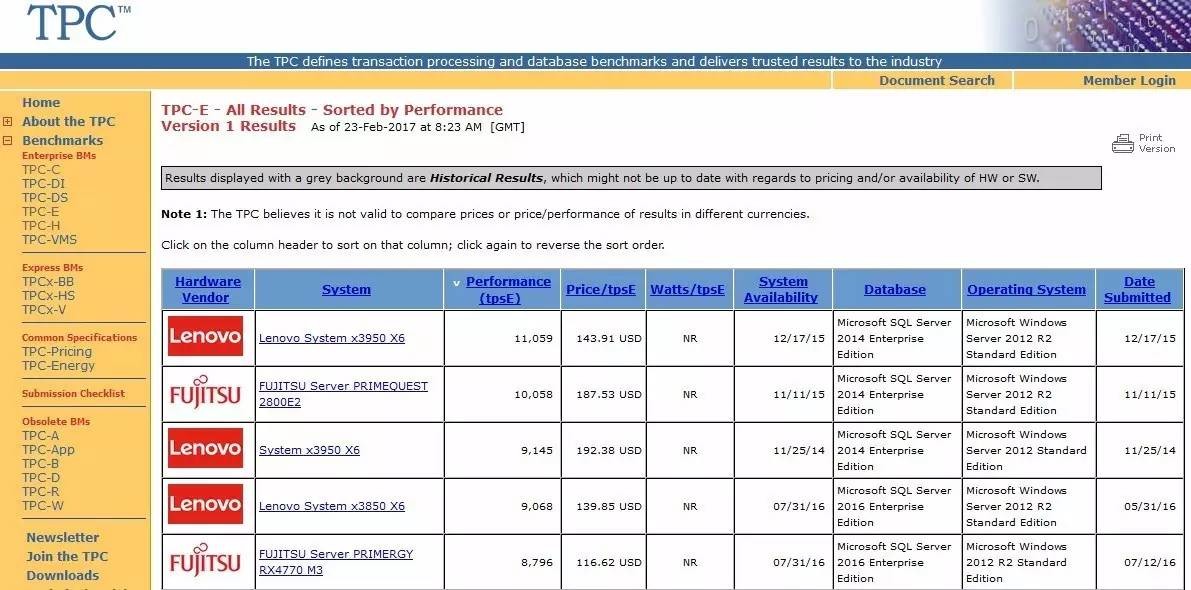Screen dimensions: 1191x590
Task: Click Lenovo logo in 9,145 tpsE row
Action: 205,448
